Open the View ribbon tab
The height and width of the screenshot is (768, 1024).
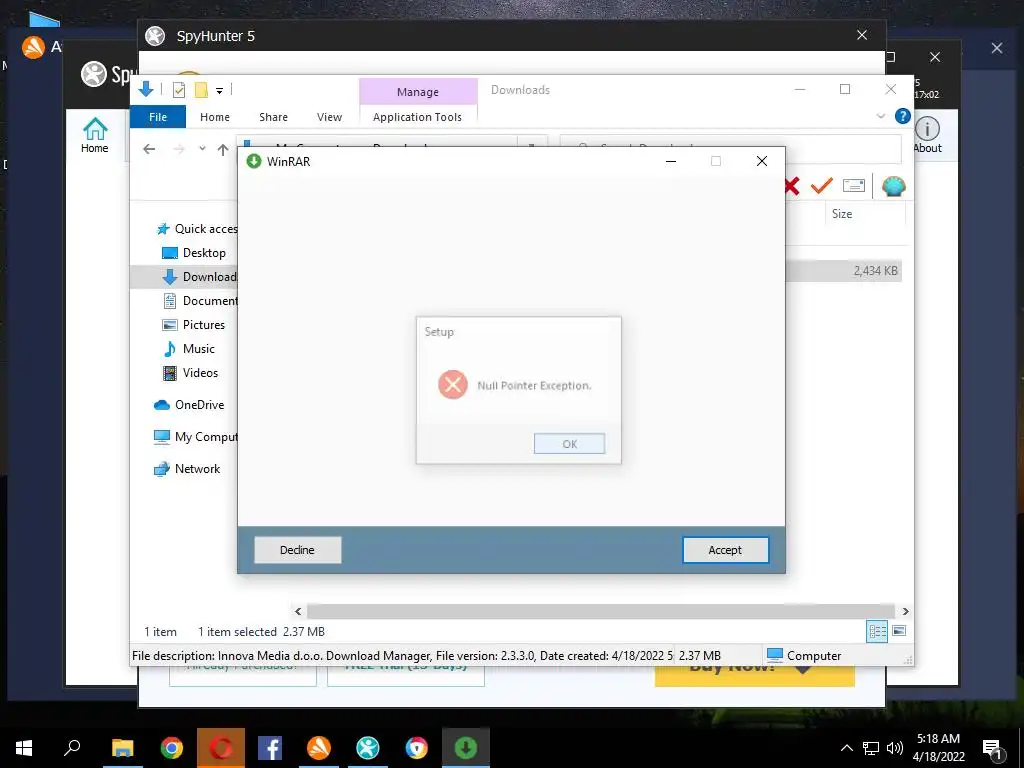329,117
